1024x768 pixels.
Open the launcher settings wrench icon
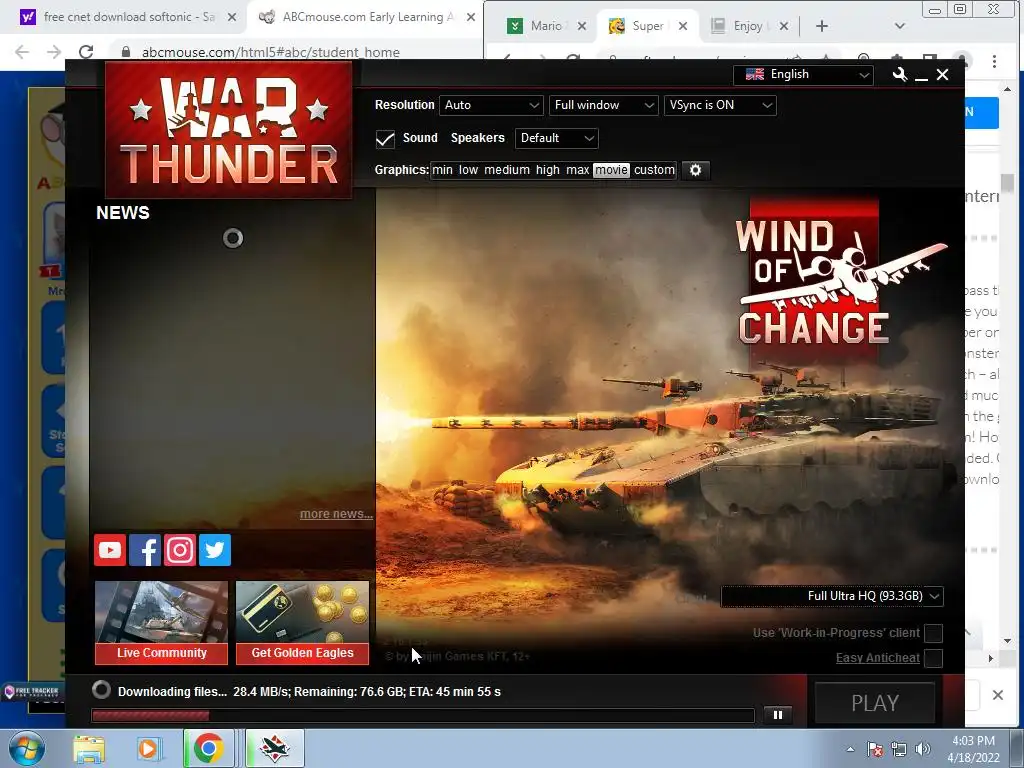coord(900,74)
